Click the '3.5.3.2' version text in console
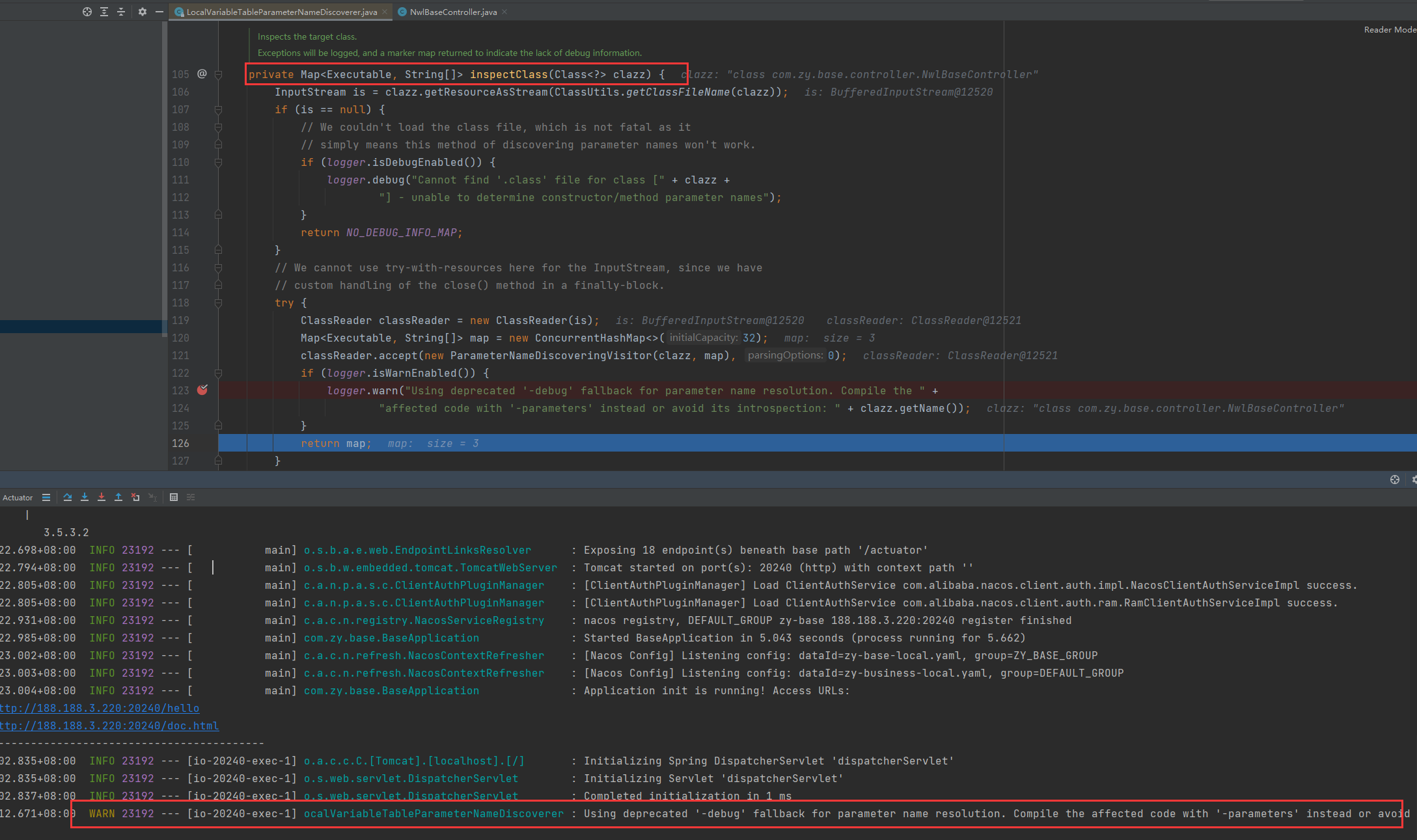The image size is (1417, 840). click(66, 532)
